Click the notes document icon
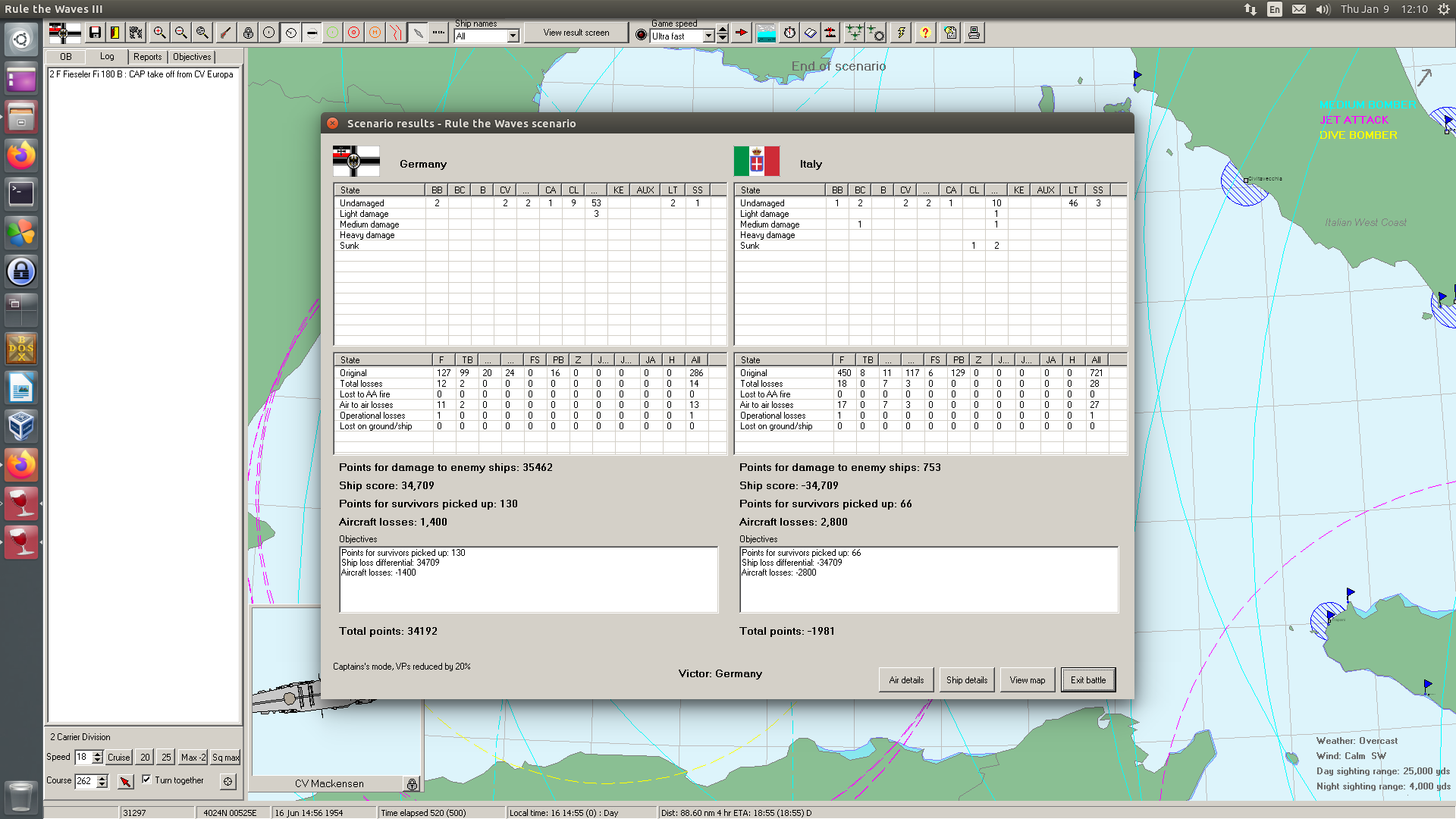Screen dimensions: 1456x819 (x=950, y=33)
